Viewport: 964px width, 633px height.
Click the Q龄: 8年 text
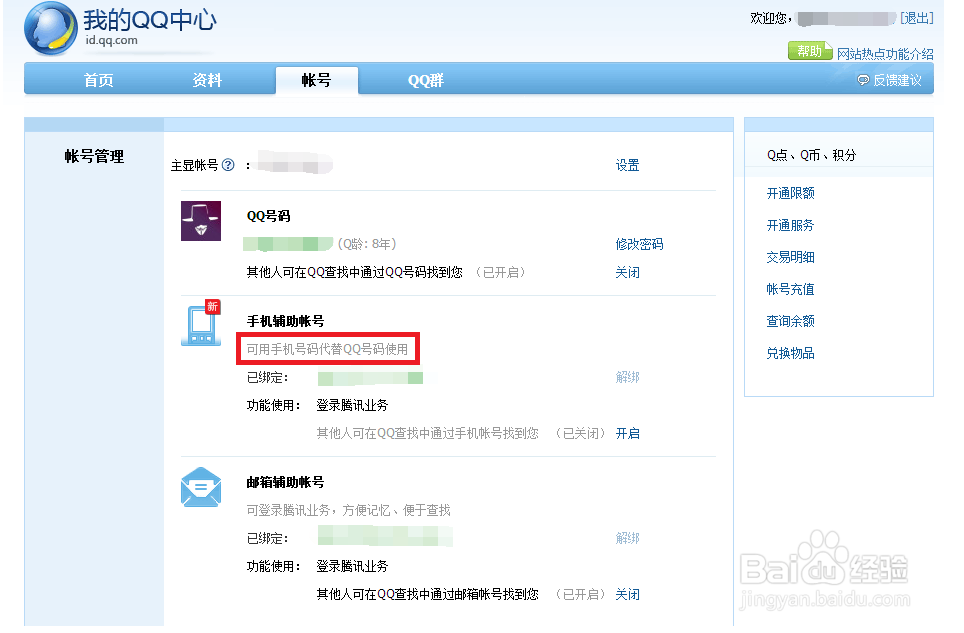[x=367, y=244]
